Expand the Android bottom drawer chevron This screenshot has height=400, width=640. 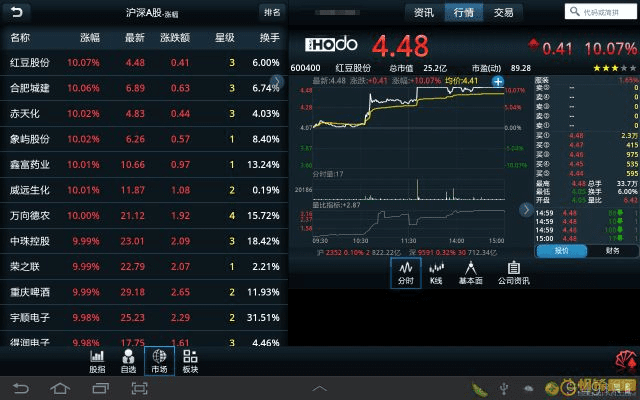point(320,387)
